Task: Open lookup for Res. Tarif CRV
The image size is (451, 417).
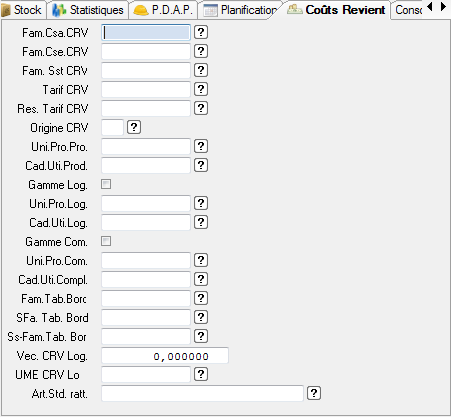Action: pyautogui.click(x=201, y=108)
